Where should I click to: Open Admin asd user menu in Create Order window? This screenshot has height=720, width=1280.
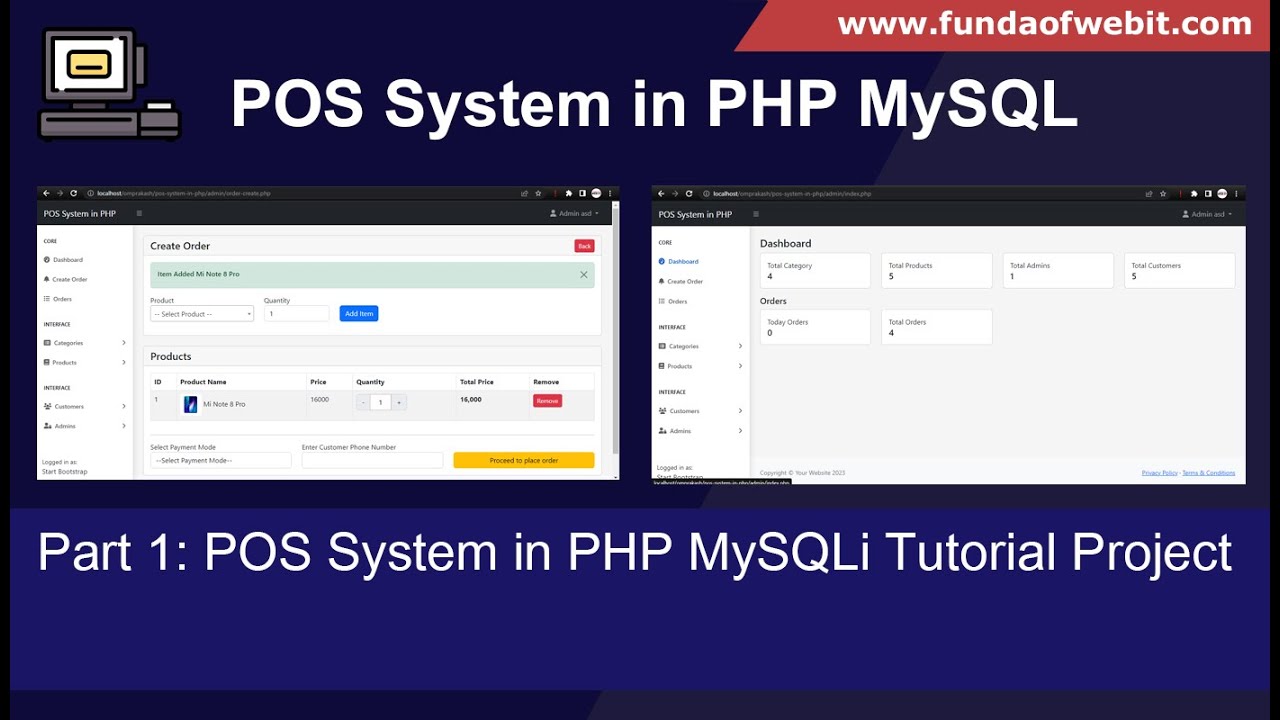coord(575,213)
